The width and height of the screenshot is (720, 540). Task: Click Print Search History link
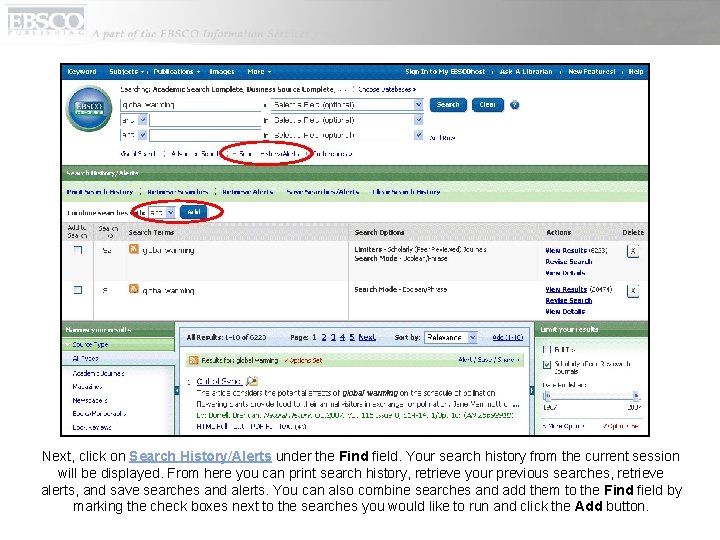pos(100,192)
